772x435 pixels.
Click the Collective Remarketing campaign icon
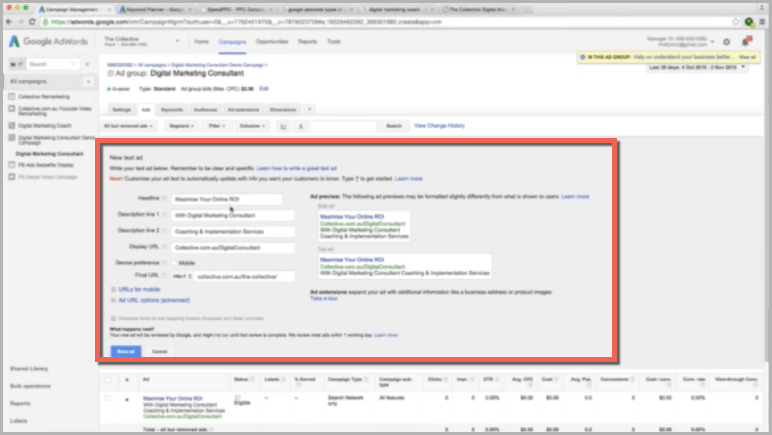tap(12, 96)
